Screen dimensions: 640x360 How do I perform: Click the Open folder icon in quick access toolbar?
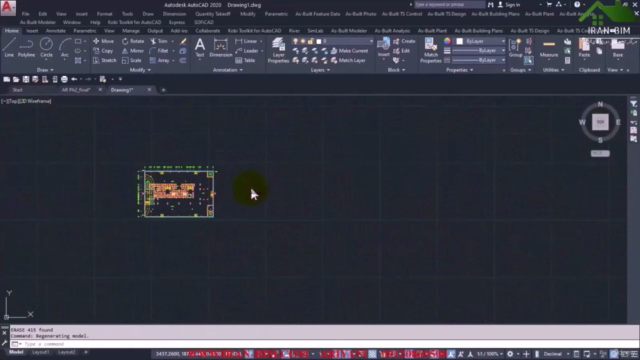pos(16,79)
